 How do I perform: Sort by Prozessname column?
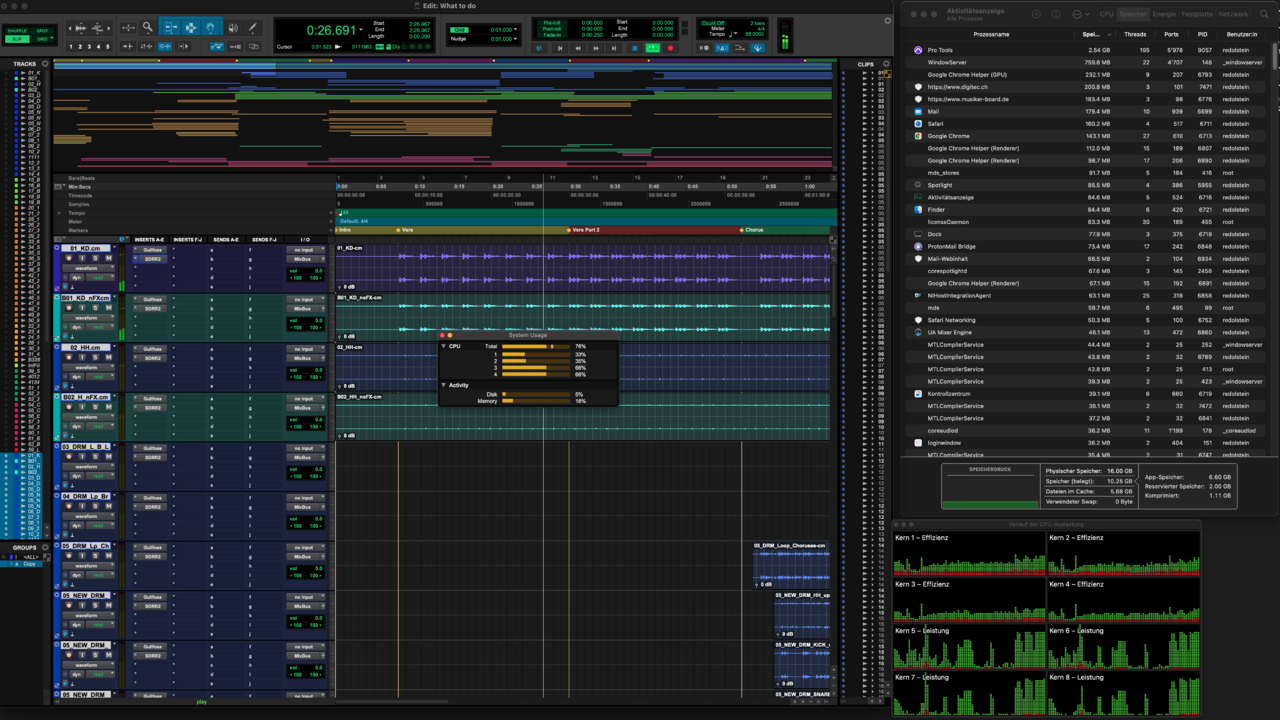tap(991, 34)
